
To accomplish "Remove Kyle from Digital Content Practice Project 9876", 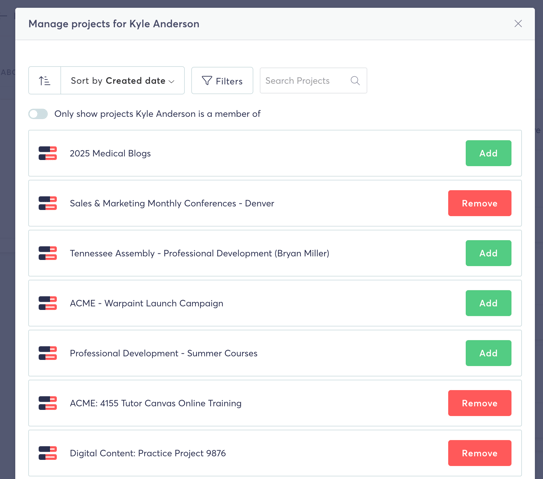I will [x=480, y=453].
